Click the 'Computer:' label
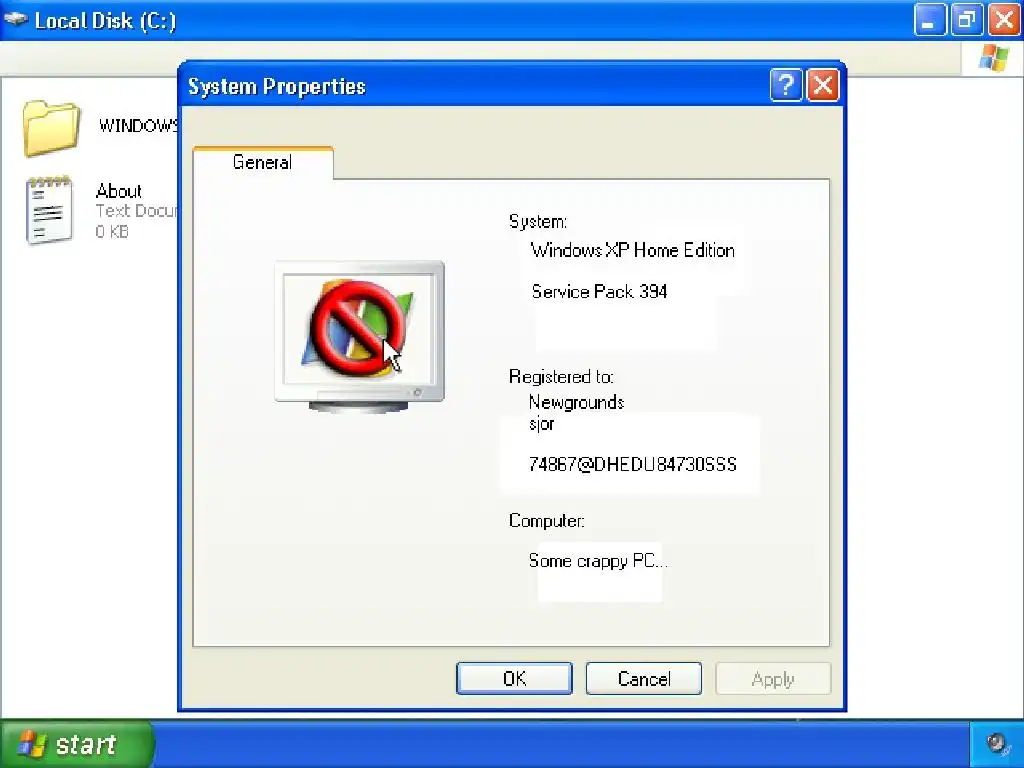 pos(546,520)
